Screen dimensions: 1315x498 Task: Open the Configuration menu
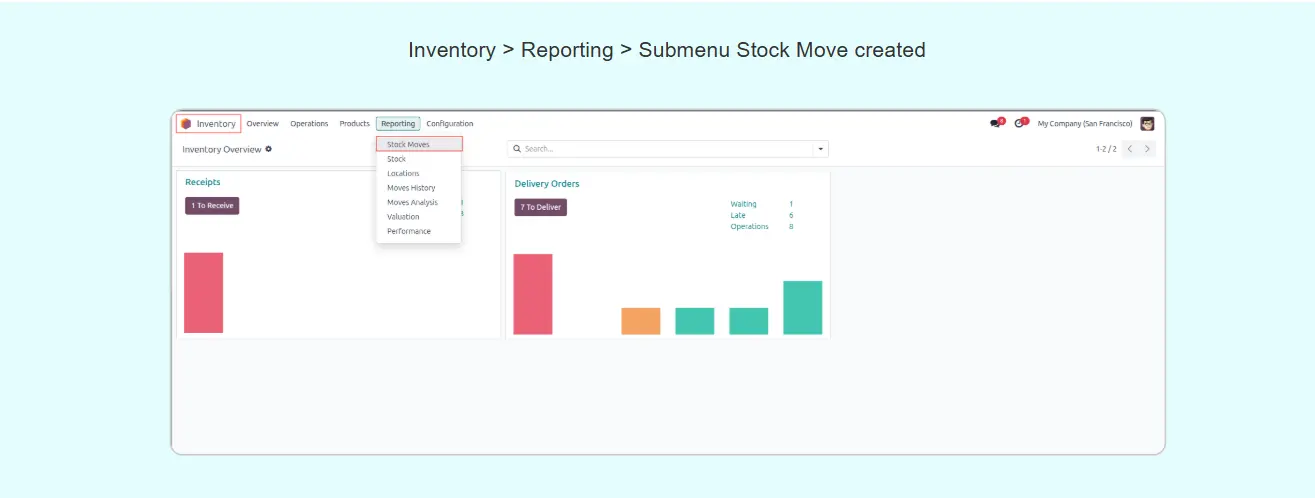pos(450,124)
